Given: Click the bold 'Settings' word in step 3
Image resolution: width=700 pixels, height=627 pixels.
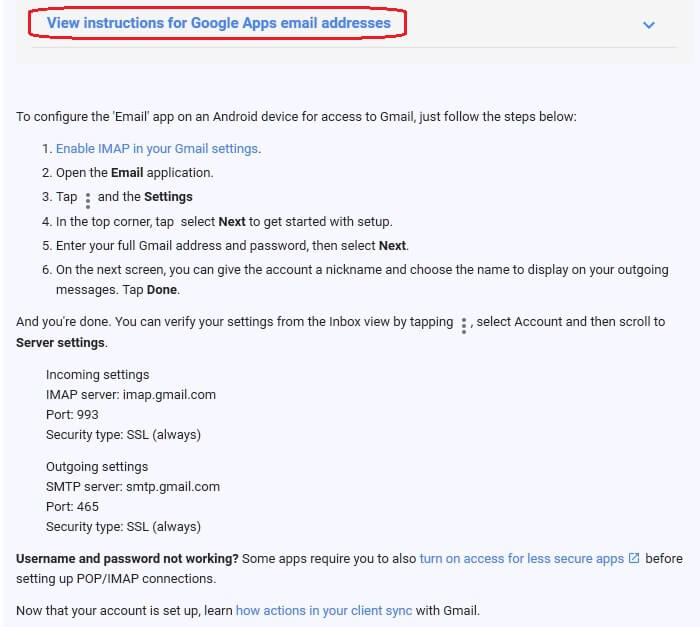Looking at the screenshot, I should [168, 197].
